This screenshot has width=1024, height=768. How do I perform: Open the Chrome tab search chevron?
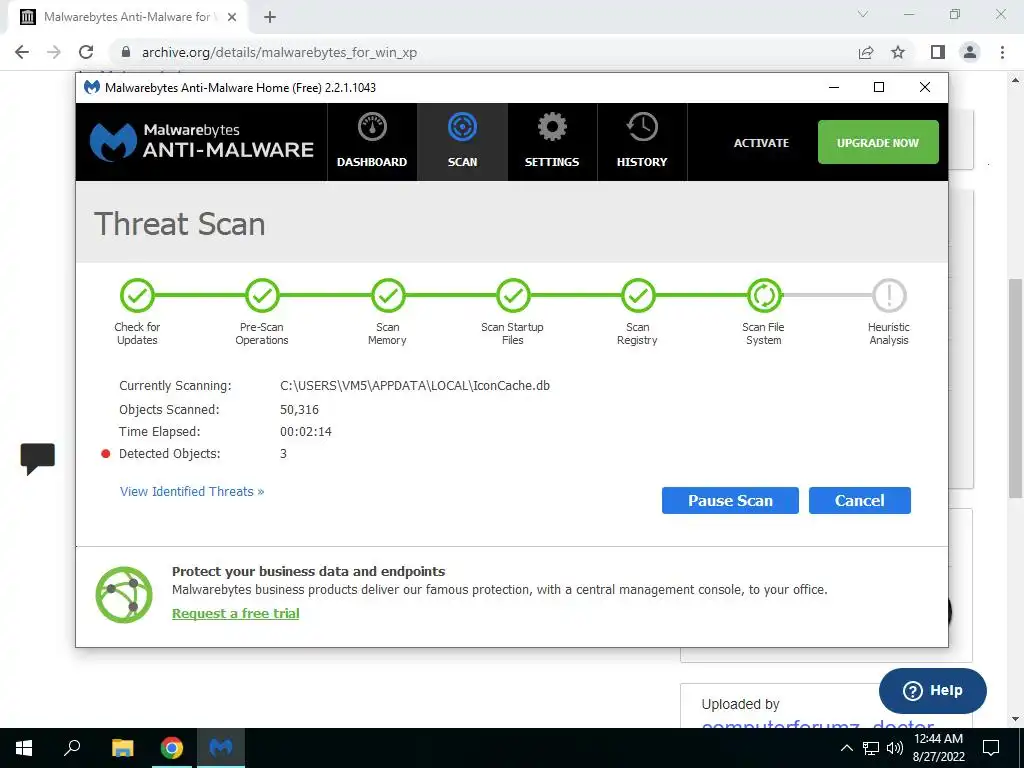[863, 14]
